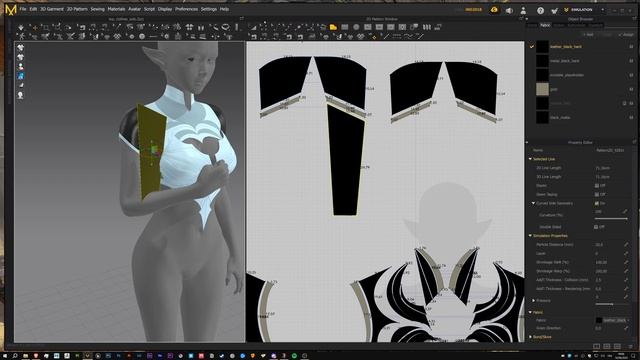Toggle the Double Sided checkbox
The height and width of the screenshot is (360, 640).
[x=596, y=227]
